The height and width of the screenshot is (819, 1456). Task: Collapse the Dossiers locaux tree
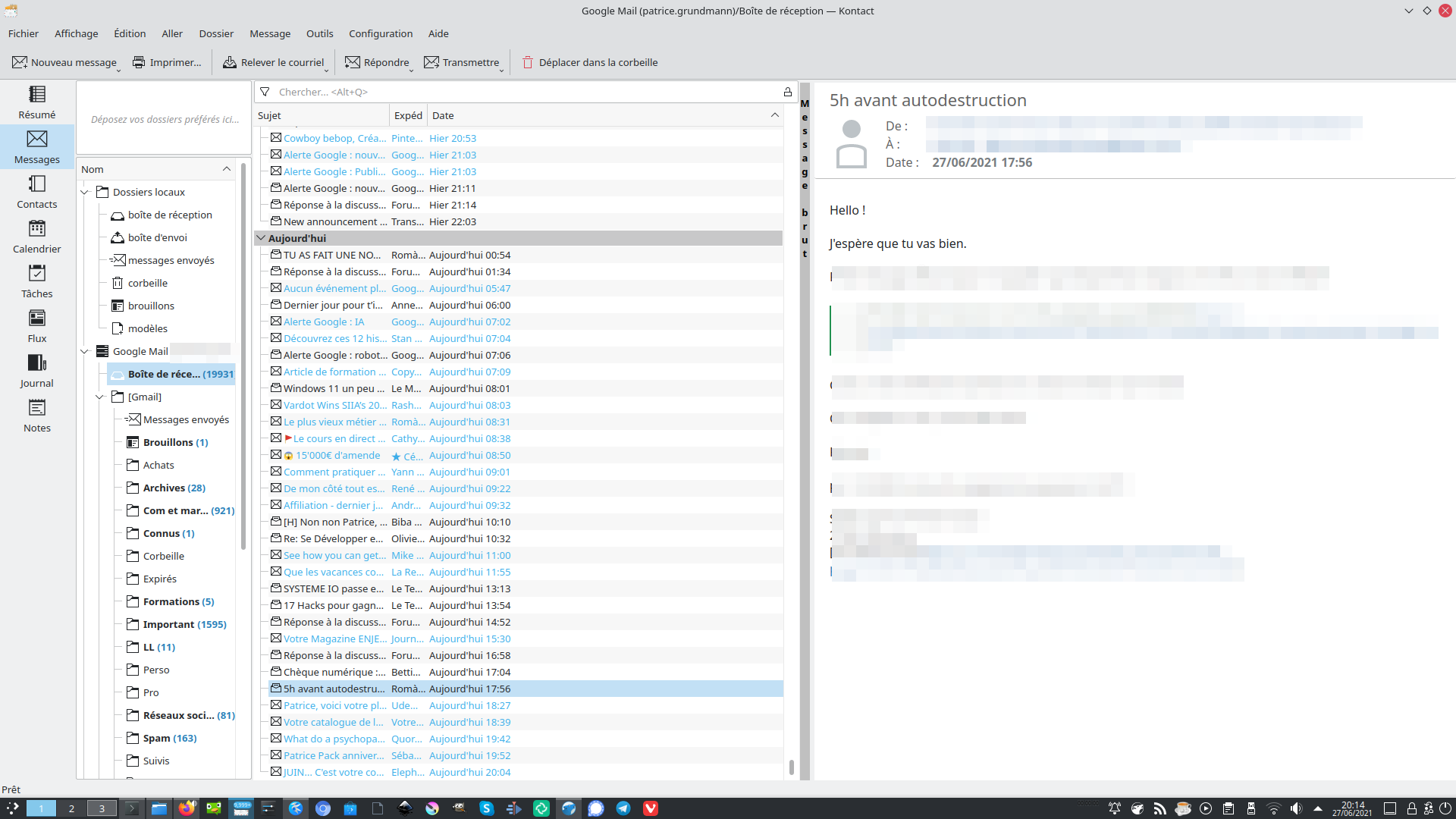click(x=85, y=193)
